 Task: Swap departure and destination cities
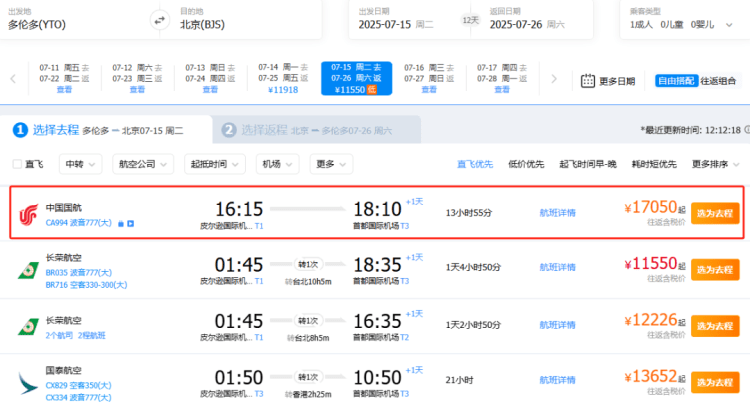pyautogui.click(x=159, y=19)
